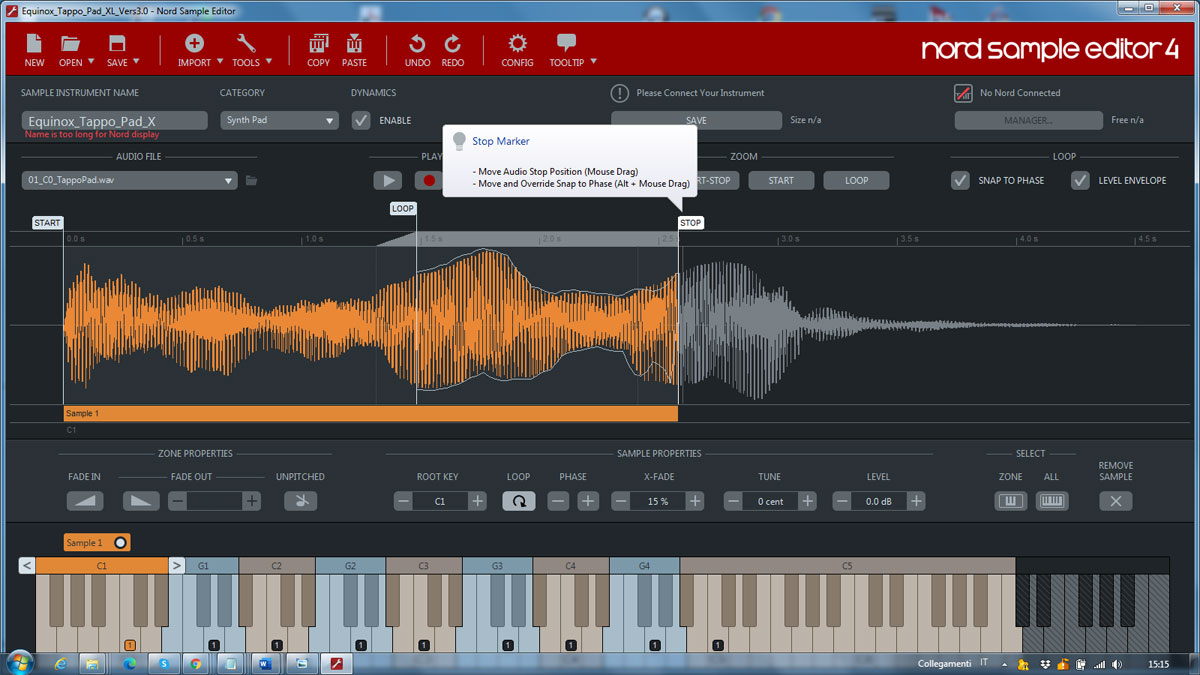Undo the last action
The image size is (1200, 675).
pyautogui.click(x=418, y=50)
